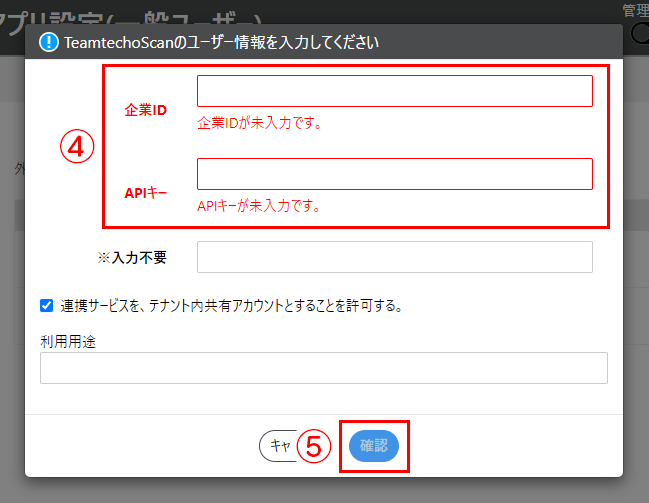The width and height of the screenshot is (649, 503).
Task: Click the 企業ID field label
Action: point(146,110)
